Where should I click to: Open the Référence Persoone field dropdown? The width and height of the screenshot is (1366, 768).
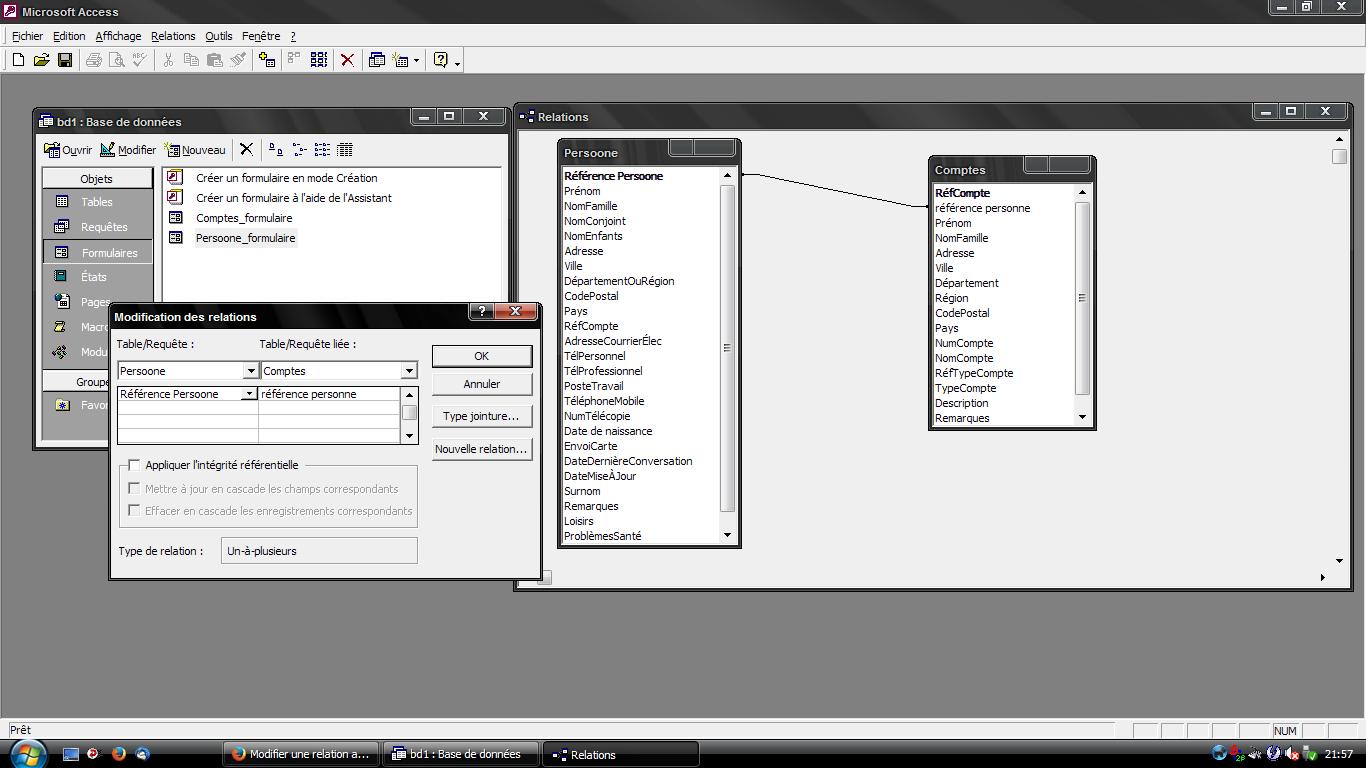point(249,394)
